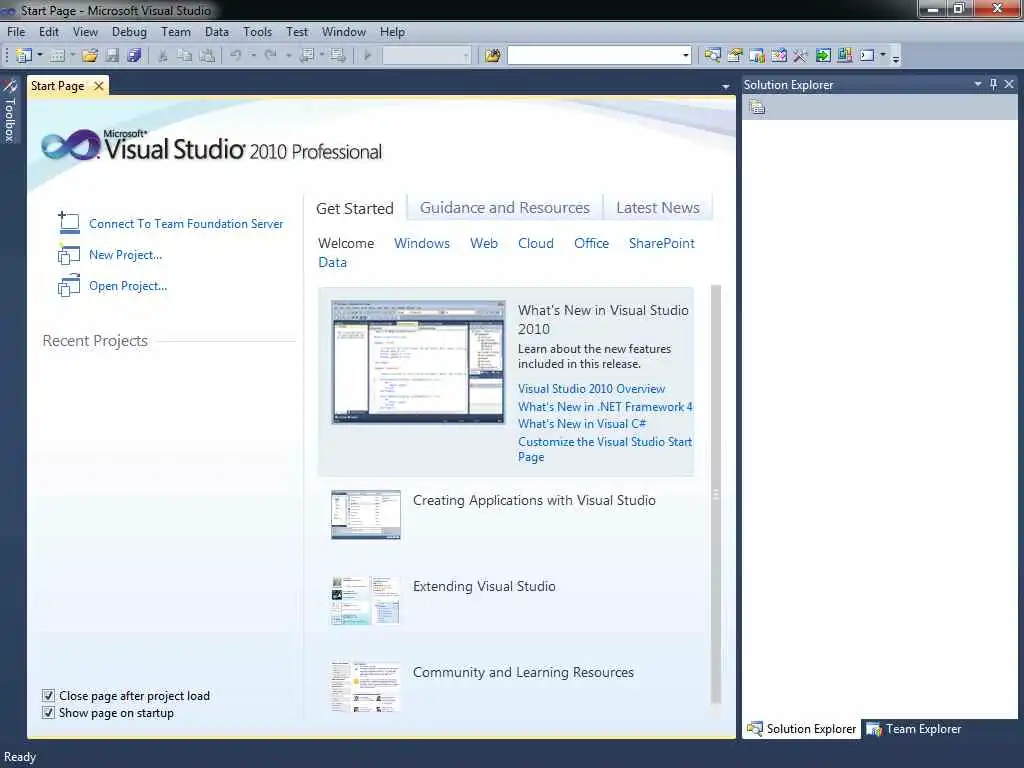Select the Cloud category link

536,243
